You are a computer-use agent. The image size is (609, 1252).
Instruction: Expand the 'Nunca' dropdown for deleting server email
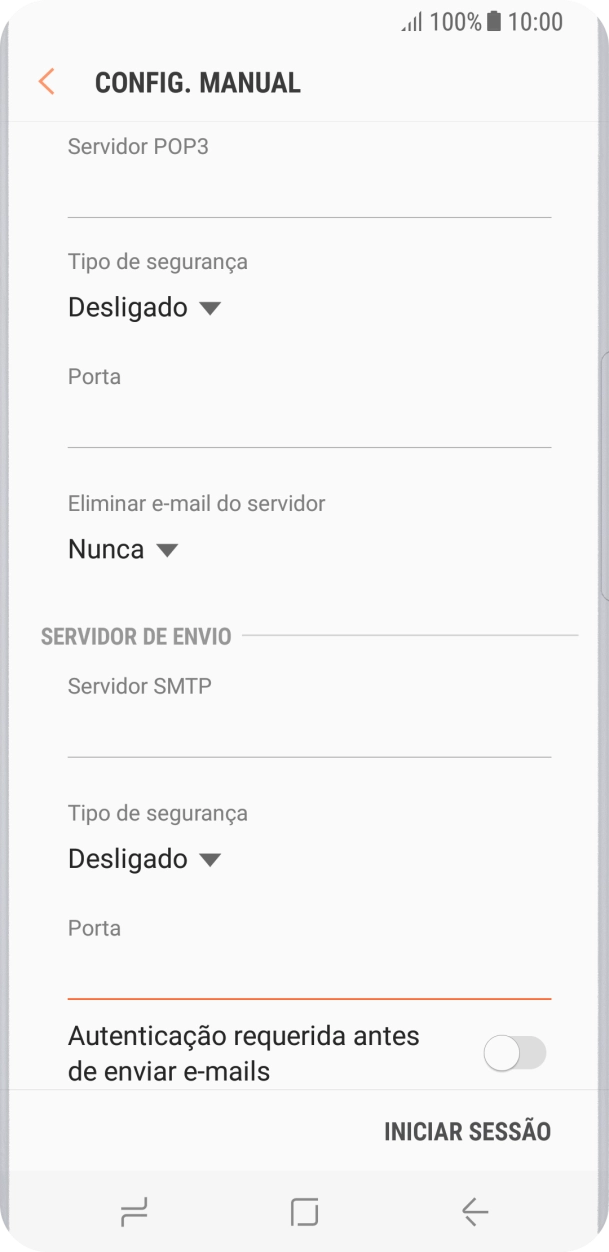123,549
